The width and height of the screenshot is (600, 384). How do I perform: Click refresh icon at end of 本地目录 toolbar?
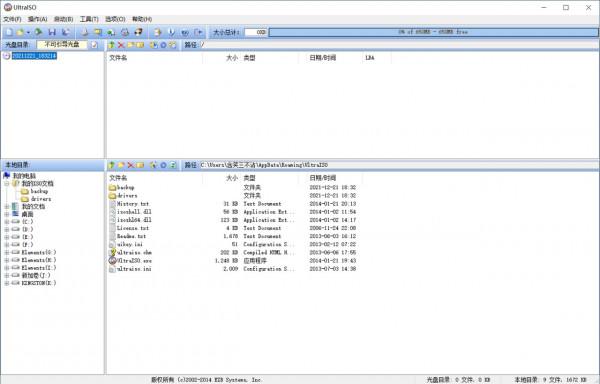[173, 165]
